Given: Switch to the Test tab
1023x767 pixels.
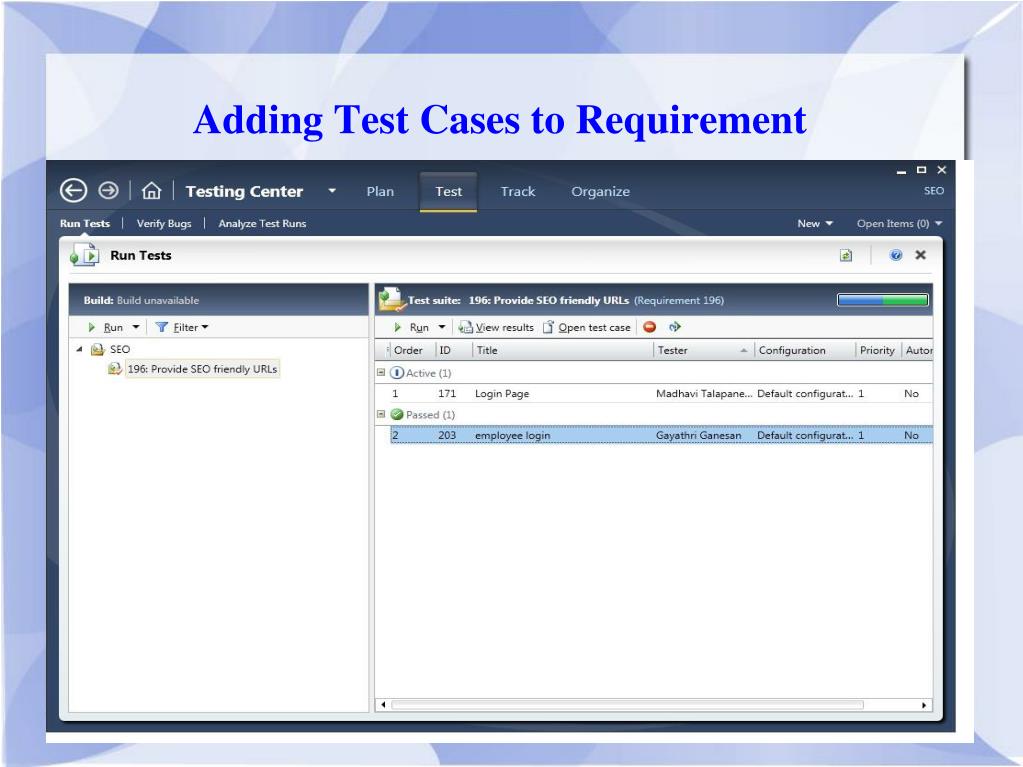Looking at the screenshot, I should point(448,191).
